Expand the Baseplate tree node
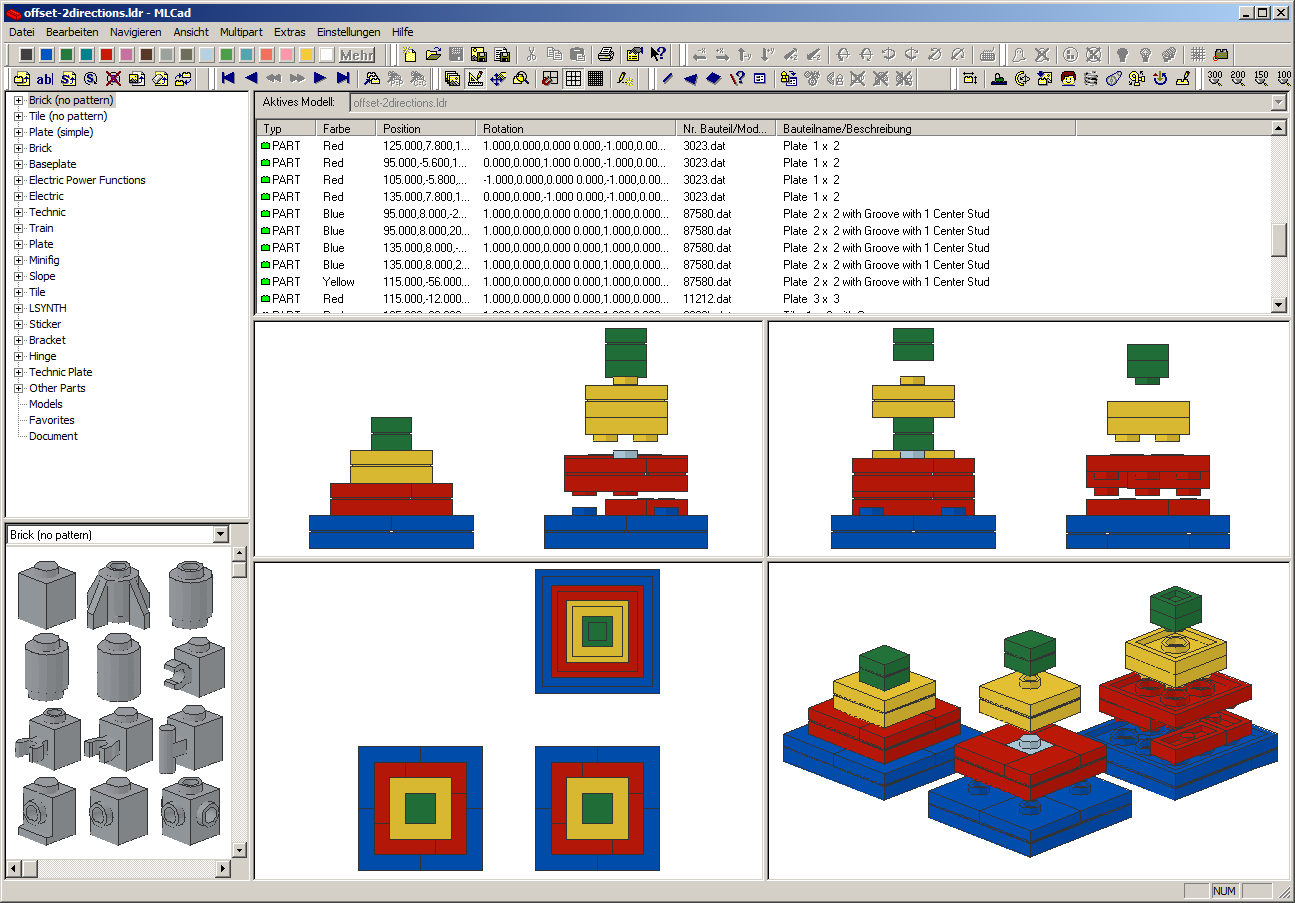 click(x=18, y=164)
